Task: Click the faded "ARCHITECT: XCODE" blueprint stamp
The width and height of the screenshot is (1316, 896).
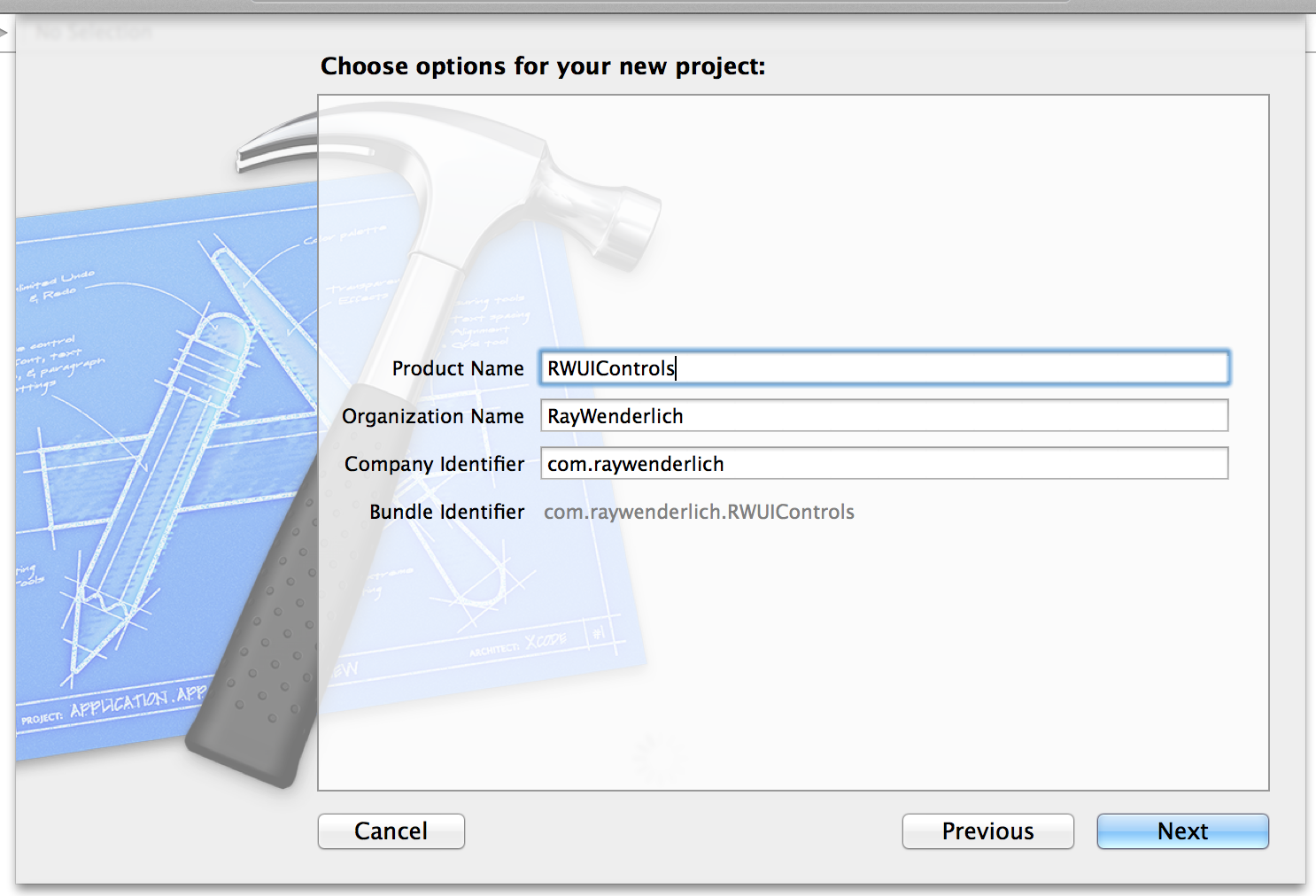Action: pos(519,645)
